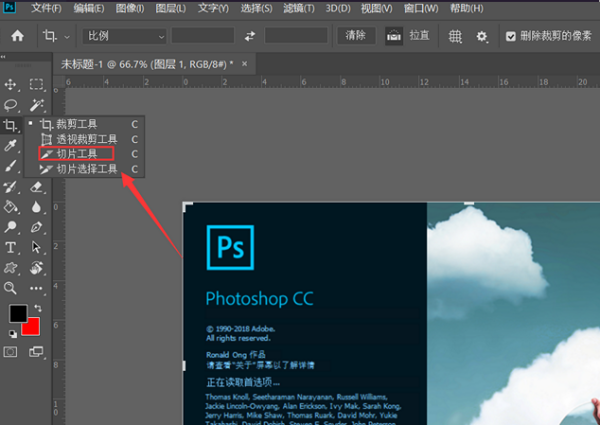
Task: Choose 切片工具 from the flyout
Action: [x=85, y=154]
